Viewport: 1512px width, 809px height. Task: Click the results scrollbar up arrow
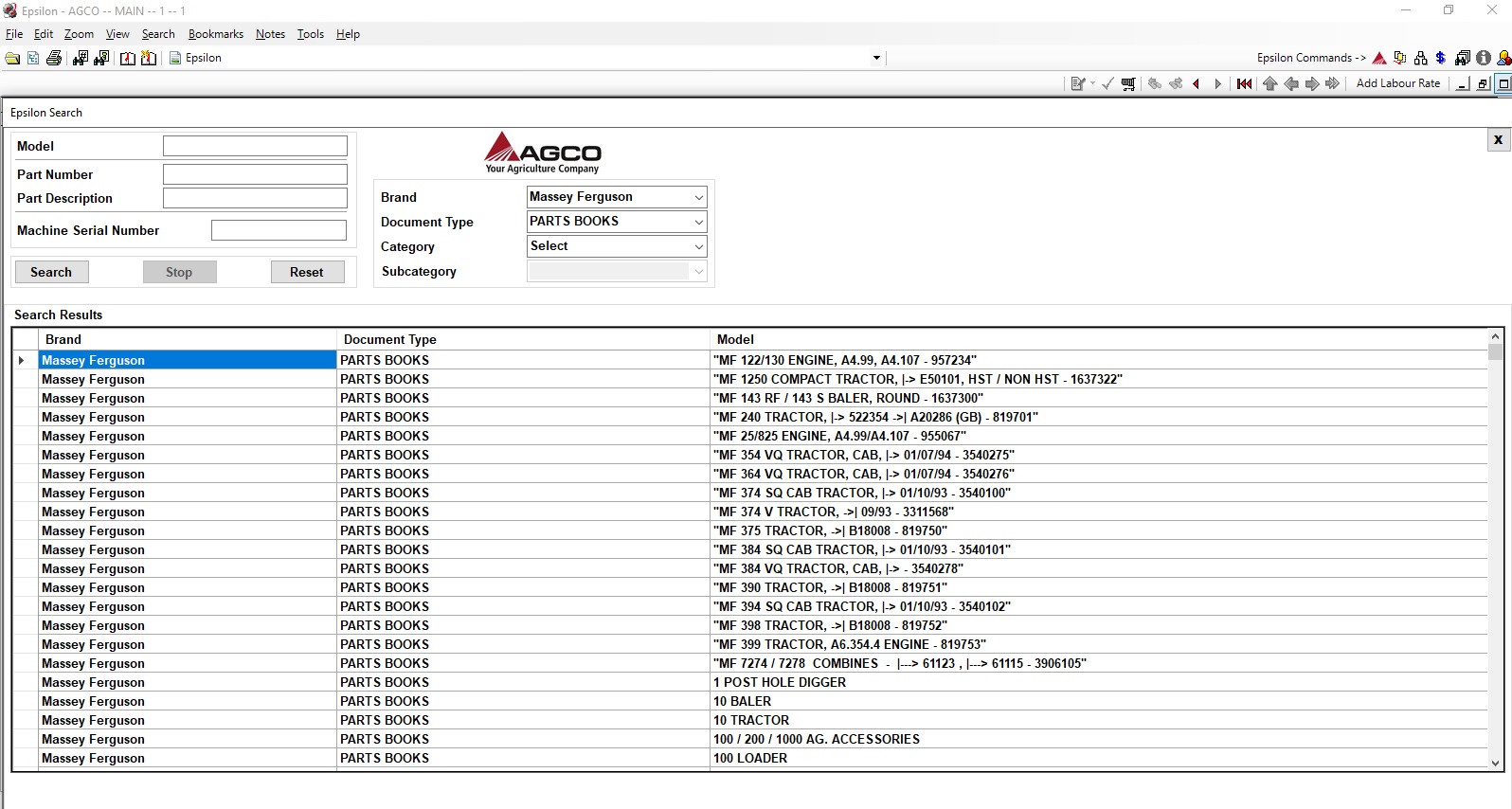pyautogui.click(x=1495, y=336)
